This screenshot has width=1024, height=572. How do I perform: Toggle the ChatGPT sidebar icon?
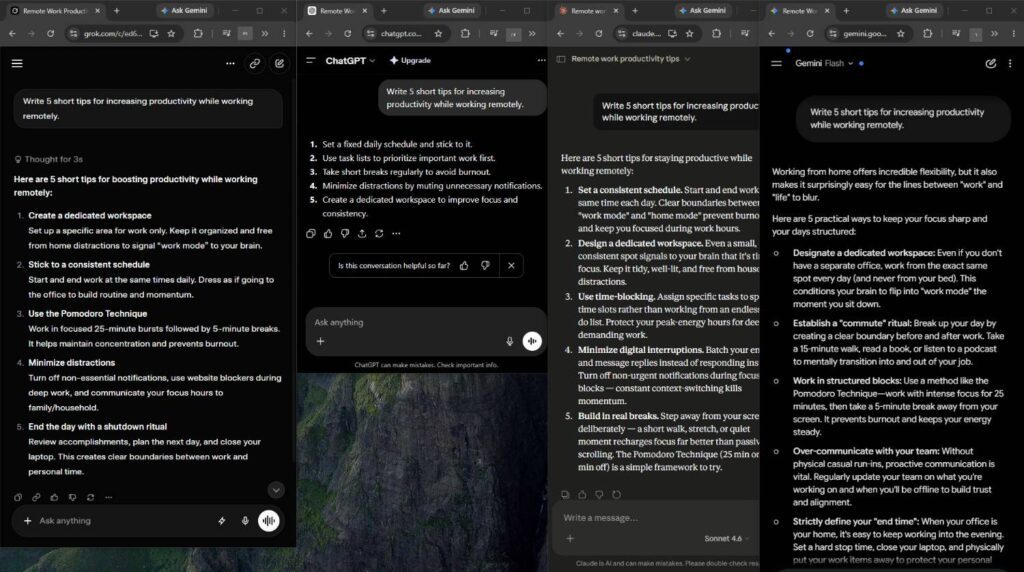[311, 60]
